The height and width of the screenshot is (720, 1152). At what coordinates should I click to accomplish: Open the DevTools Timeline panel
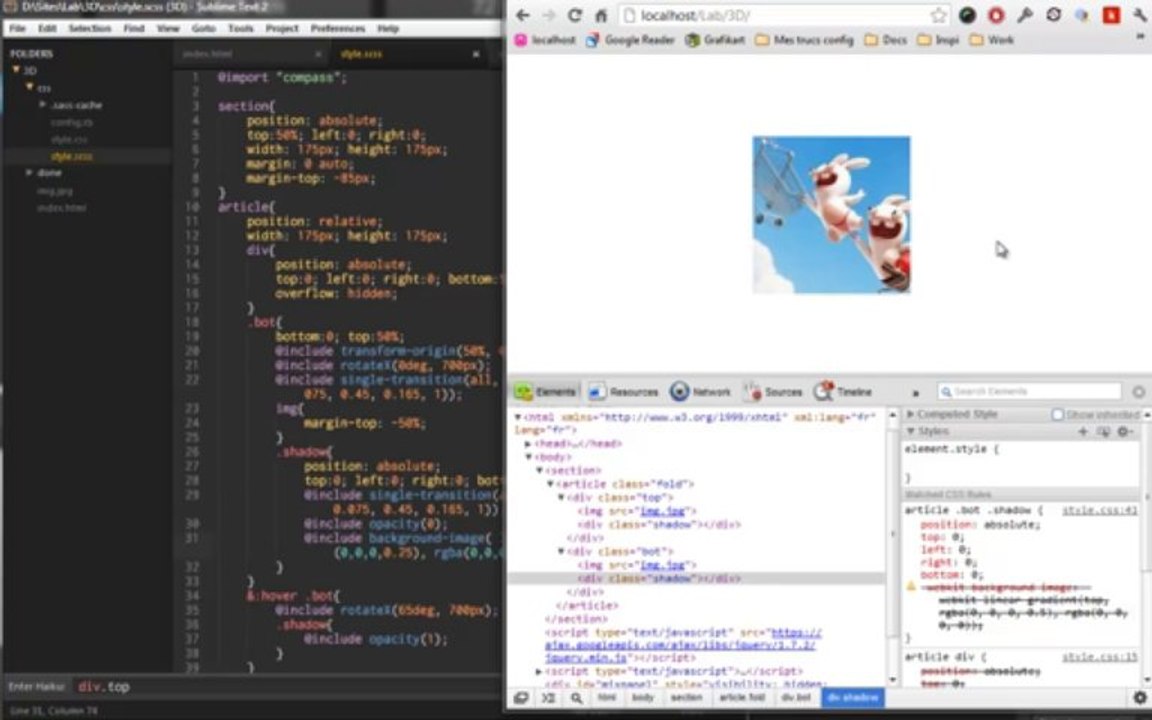coord(843,392)
